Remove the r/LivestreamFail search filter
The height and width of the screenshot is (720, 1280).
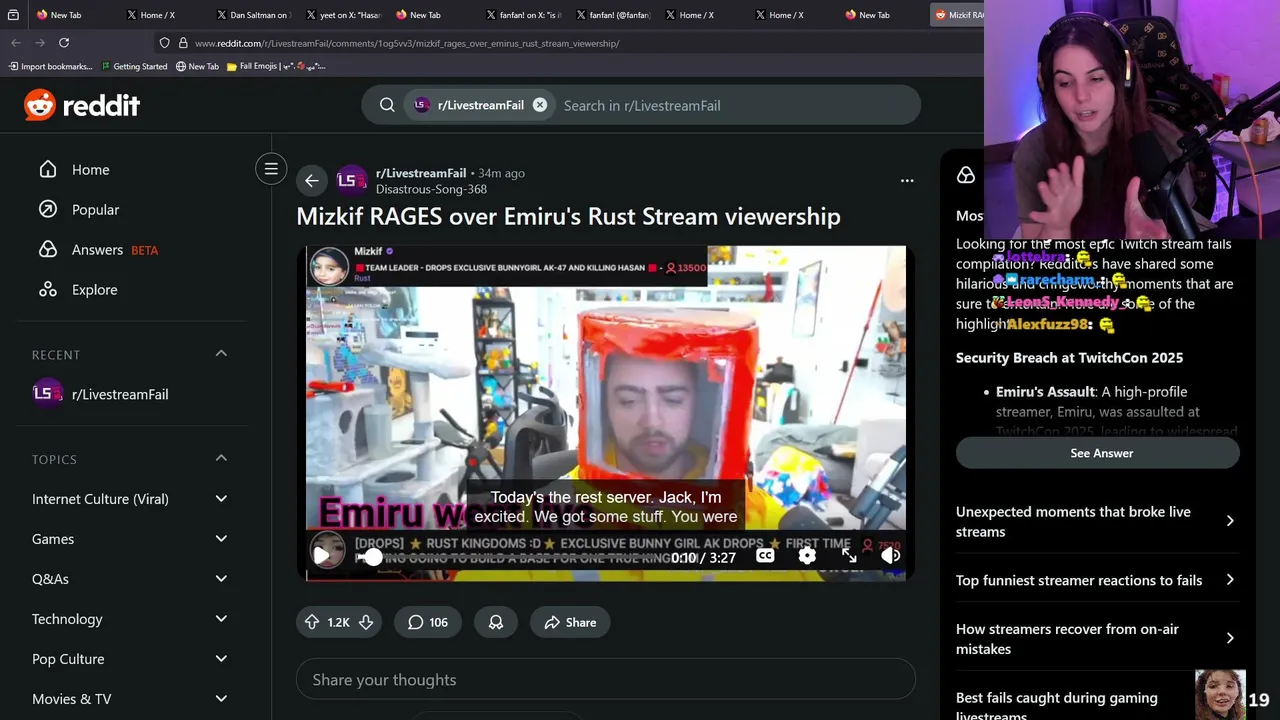540,105
